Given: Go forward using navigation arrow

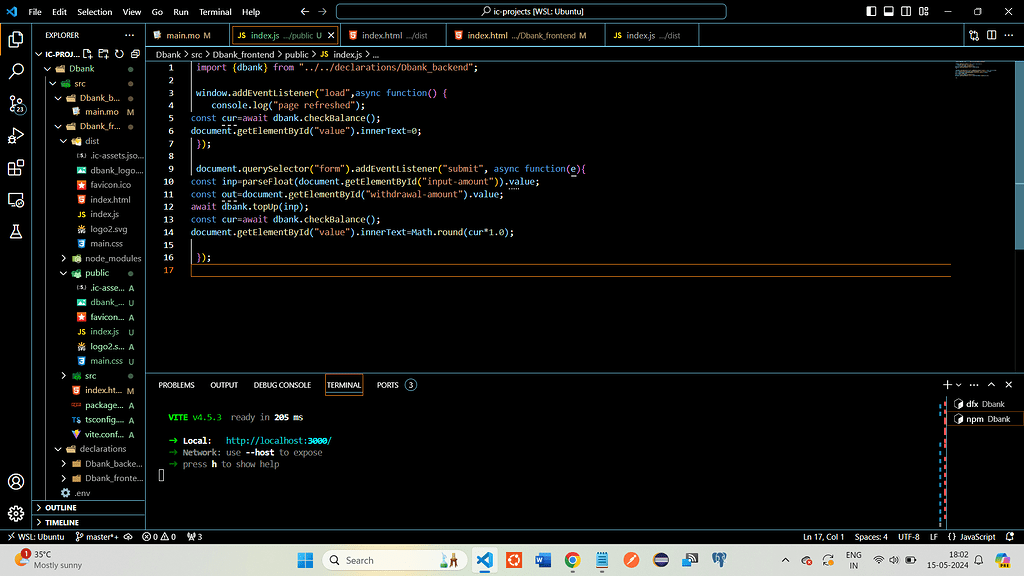Looking at the screenshot, I should click(323, 11).
